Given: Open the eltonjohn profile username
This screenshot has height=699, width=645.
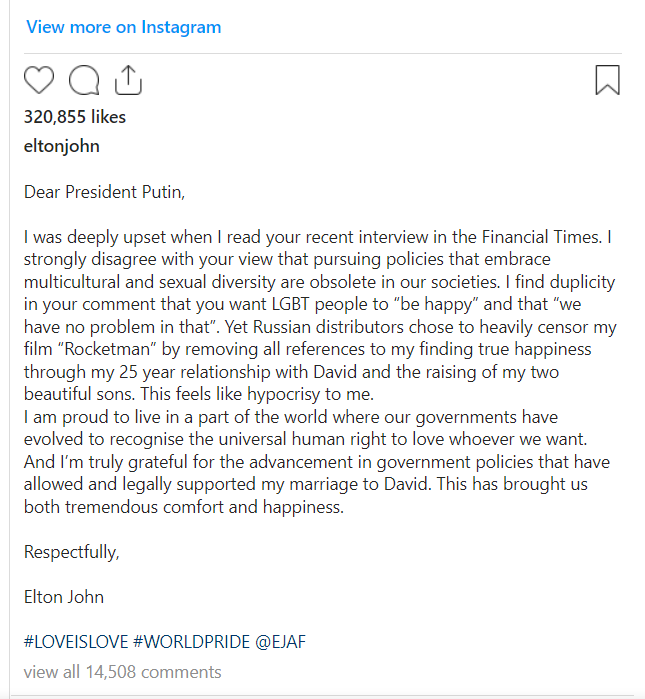Looking at the screenshot, I should click(x=62, y=146).
